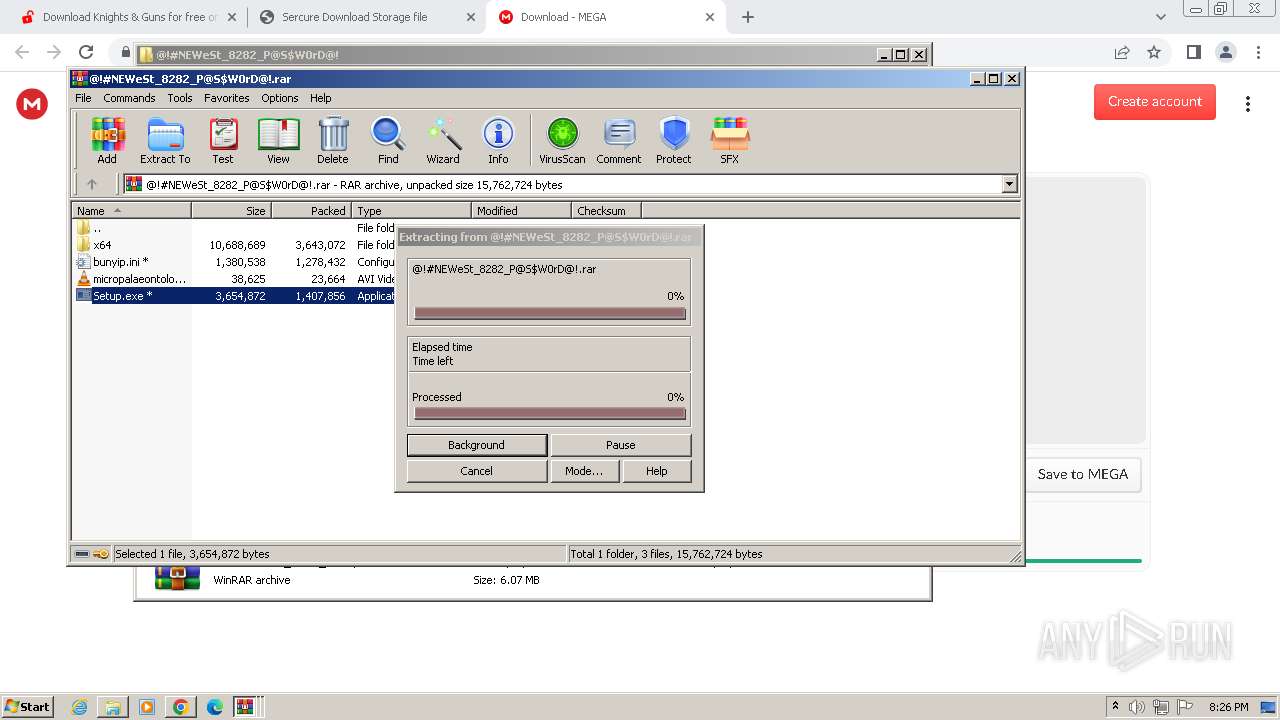This screenshot has height=720, width=1280.
Task: Pause the extraction
Action: (x=621, y=445)
